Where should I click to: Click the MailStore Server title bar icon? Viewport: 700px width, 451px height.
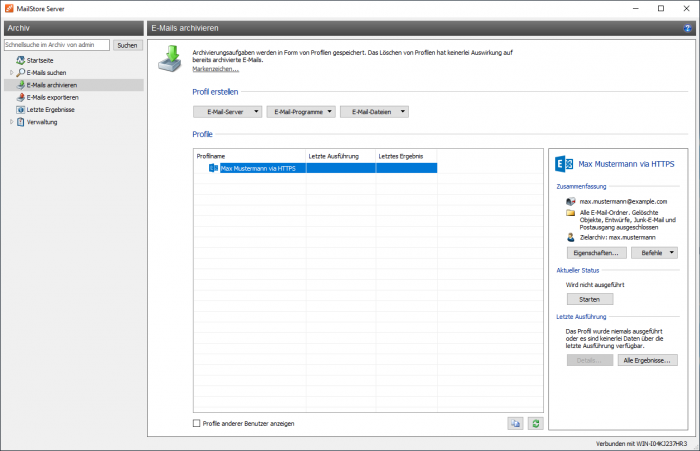click(x=9, y=8)
